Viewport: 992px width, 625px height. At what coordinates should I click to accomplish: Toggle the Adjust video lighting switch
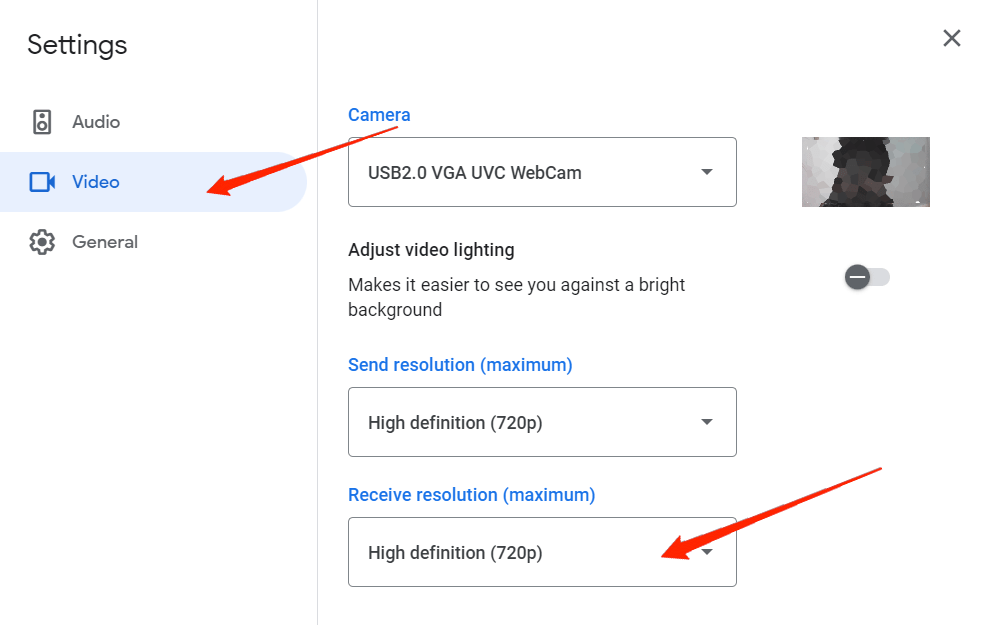(867, 277)
